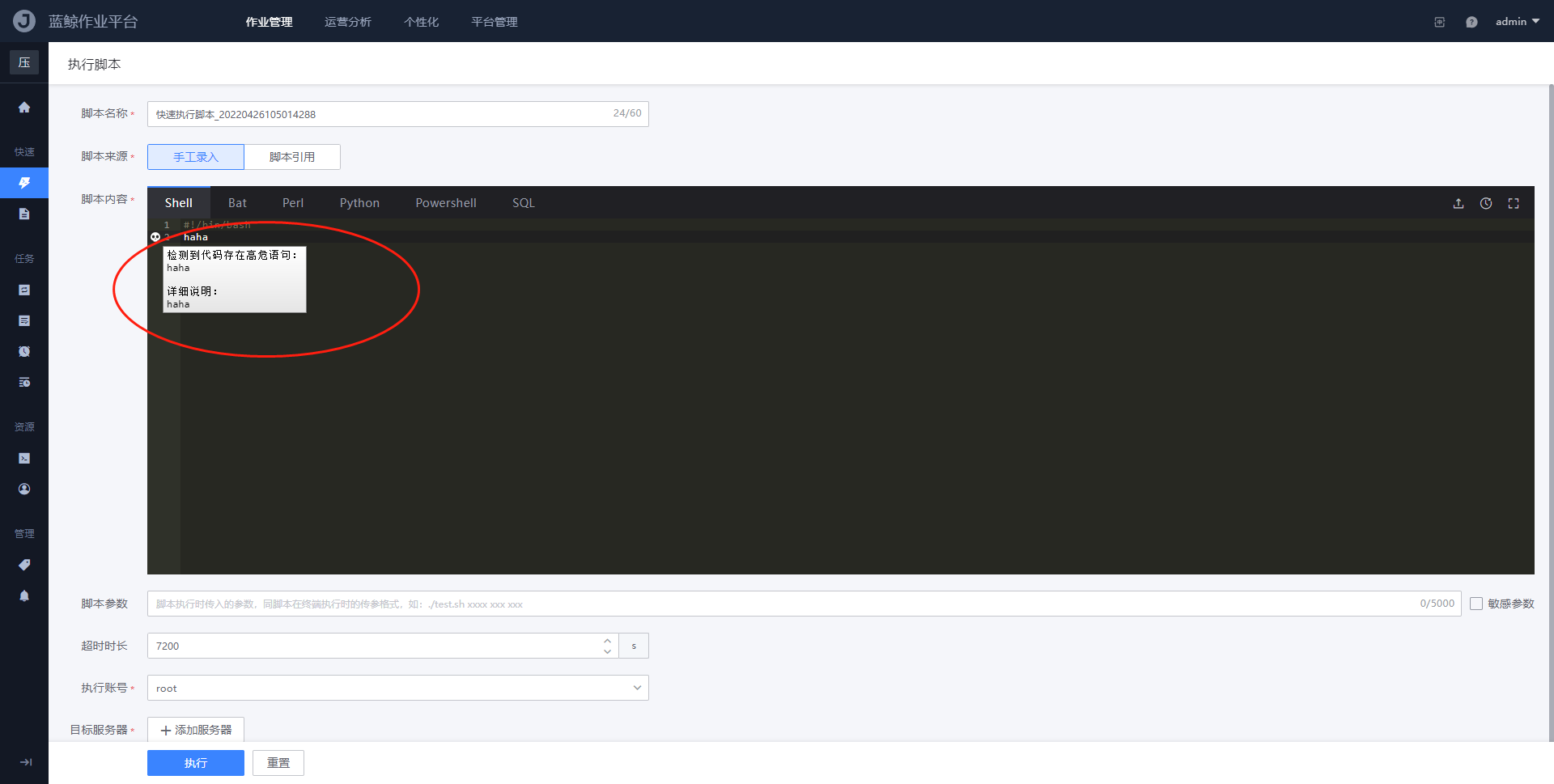
Task: Open the second list icon under 任务
Action: click(24, 320)
